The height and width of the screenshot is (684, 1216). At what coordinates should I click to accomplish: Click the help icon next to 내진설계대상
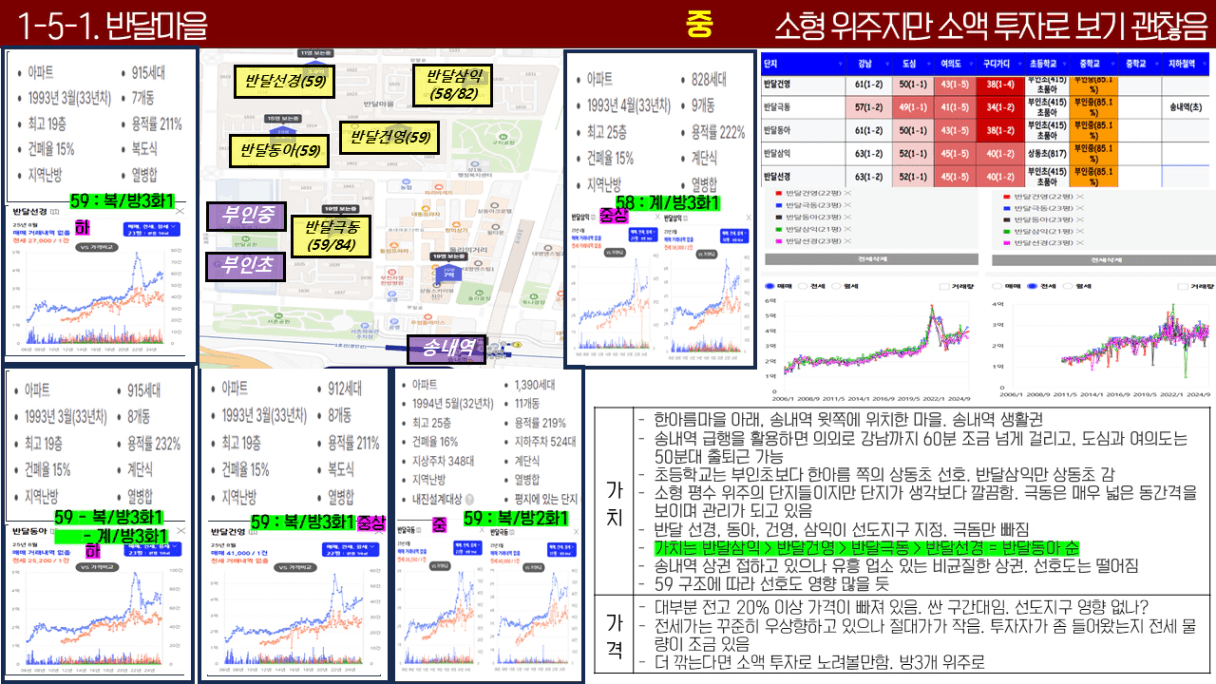pos(469,498)
